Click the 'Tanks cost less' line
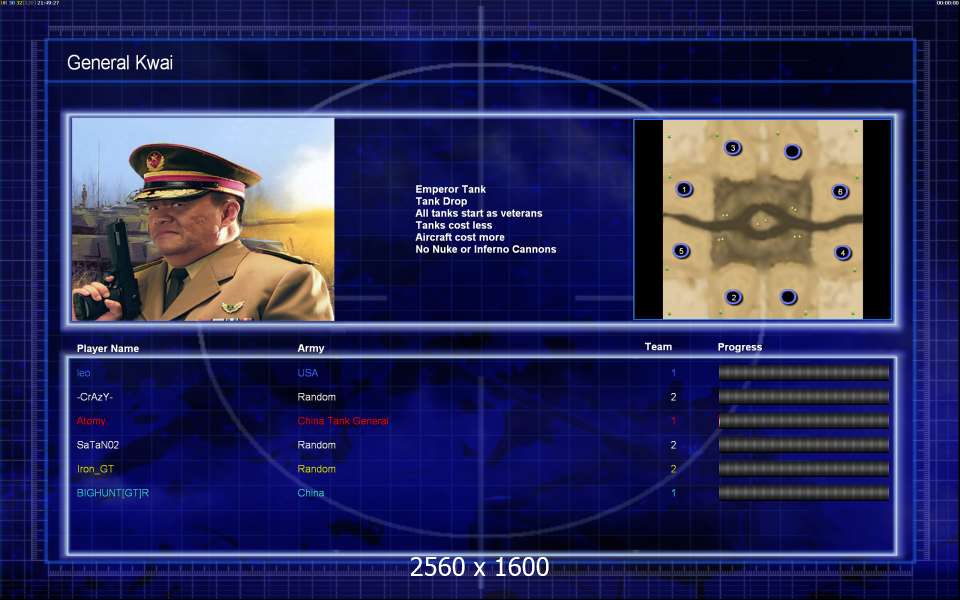The height and width of the screenshot is (600, 960). click(x=454, y=225)
